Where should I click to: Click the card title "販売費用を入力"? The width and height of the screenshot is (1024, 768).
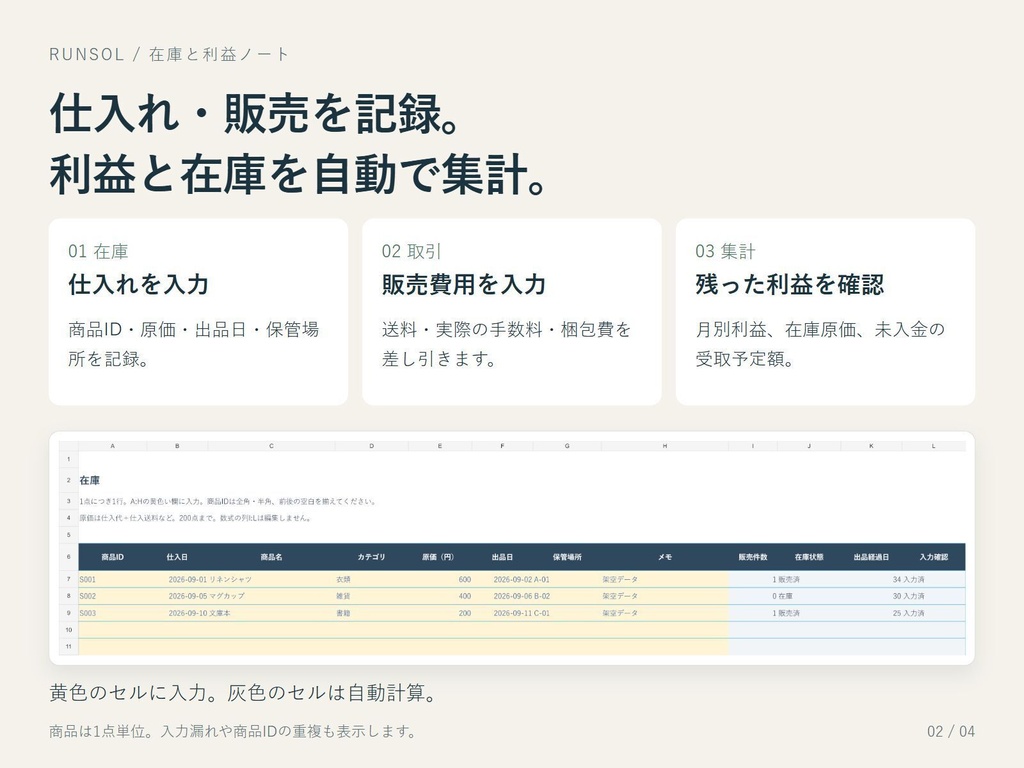pos(464,284)
